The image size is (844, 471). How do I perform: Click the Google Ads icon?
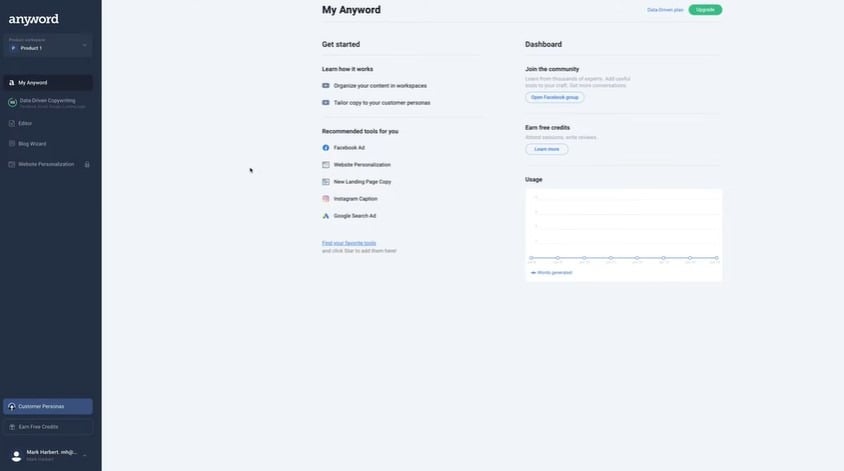[326, 216]
